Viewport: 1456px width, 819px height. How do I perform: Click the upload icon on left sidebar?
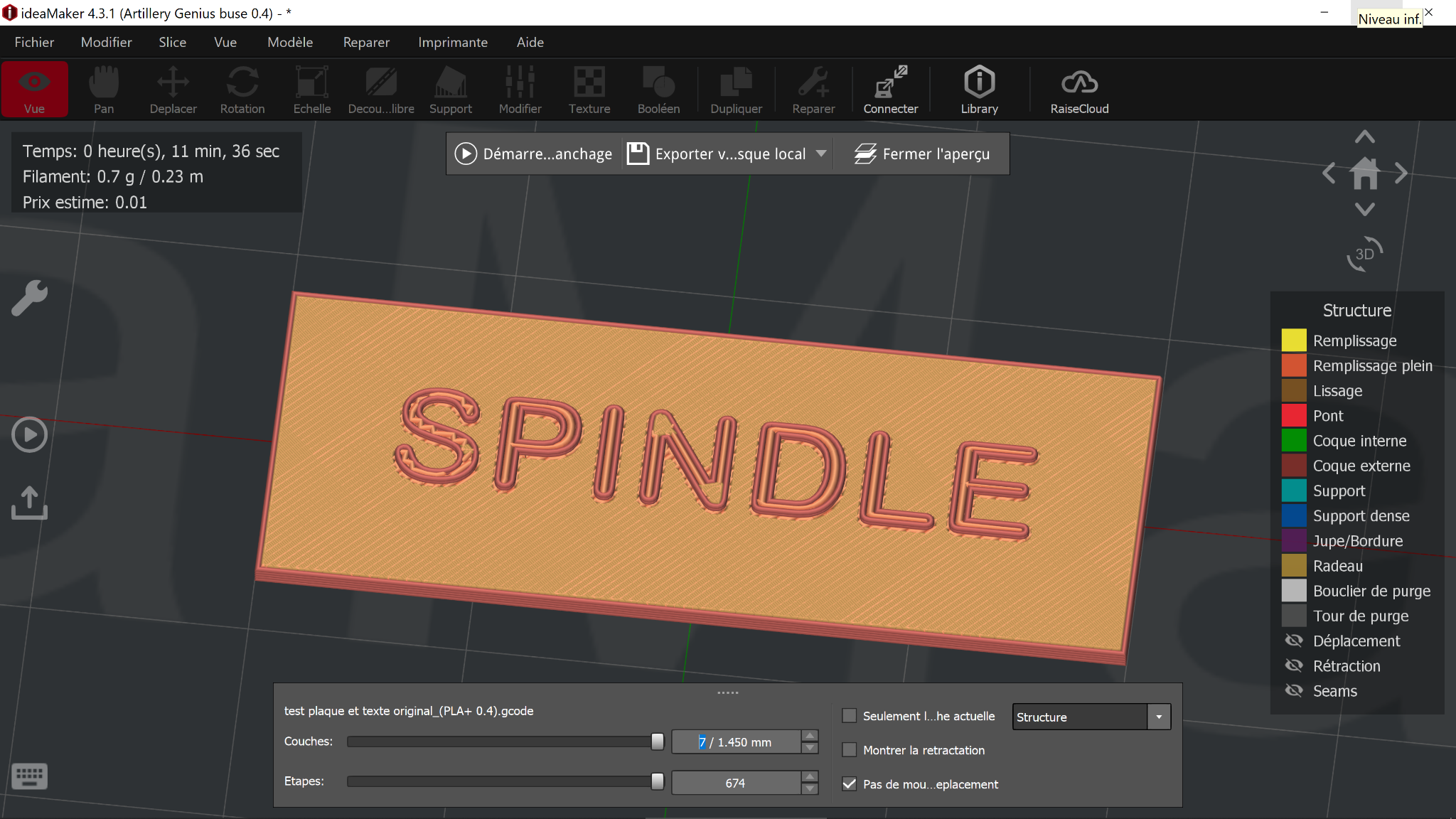pyautogui.click(x=30, y=503)
